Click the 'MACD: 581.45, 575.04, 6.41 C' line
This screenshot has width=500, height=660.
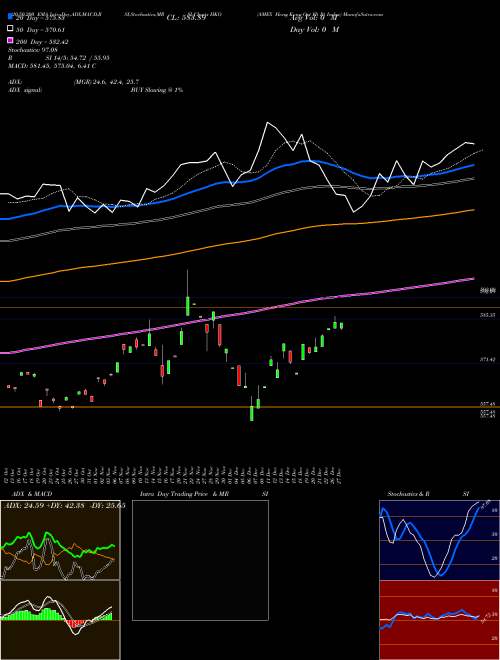pyautogui.click(x=52, y=66)
